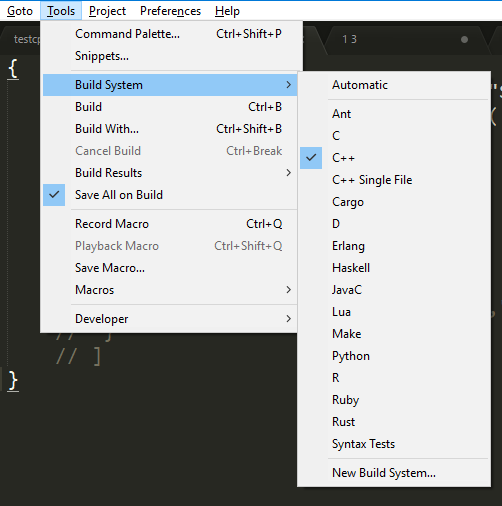Image resolution: width=502 pixels, height=506 pixels.
Task: Select checked C++ build system
Action: 394,158
